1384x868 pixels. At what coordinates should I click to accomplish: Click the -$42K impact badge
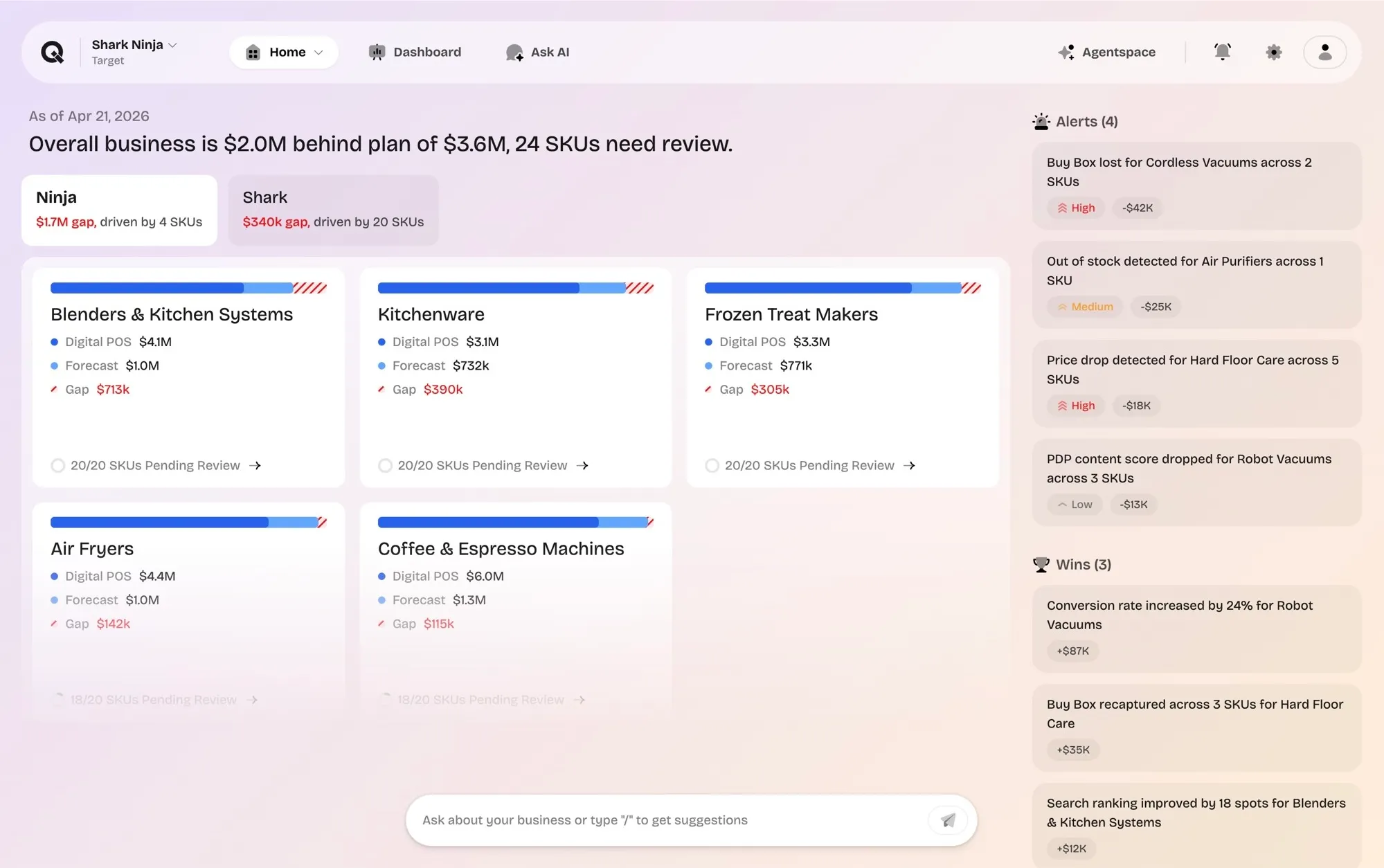[1137, 208]
